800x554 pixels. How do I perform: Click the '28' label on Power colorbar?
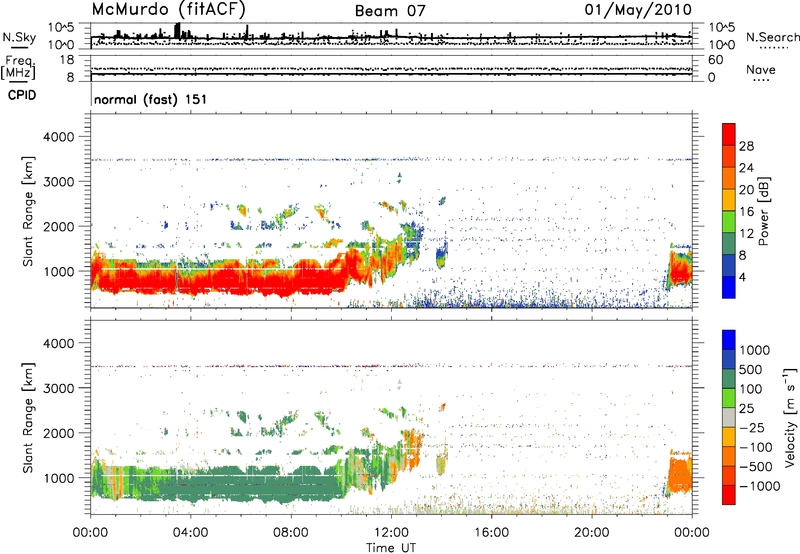point(746,146)
